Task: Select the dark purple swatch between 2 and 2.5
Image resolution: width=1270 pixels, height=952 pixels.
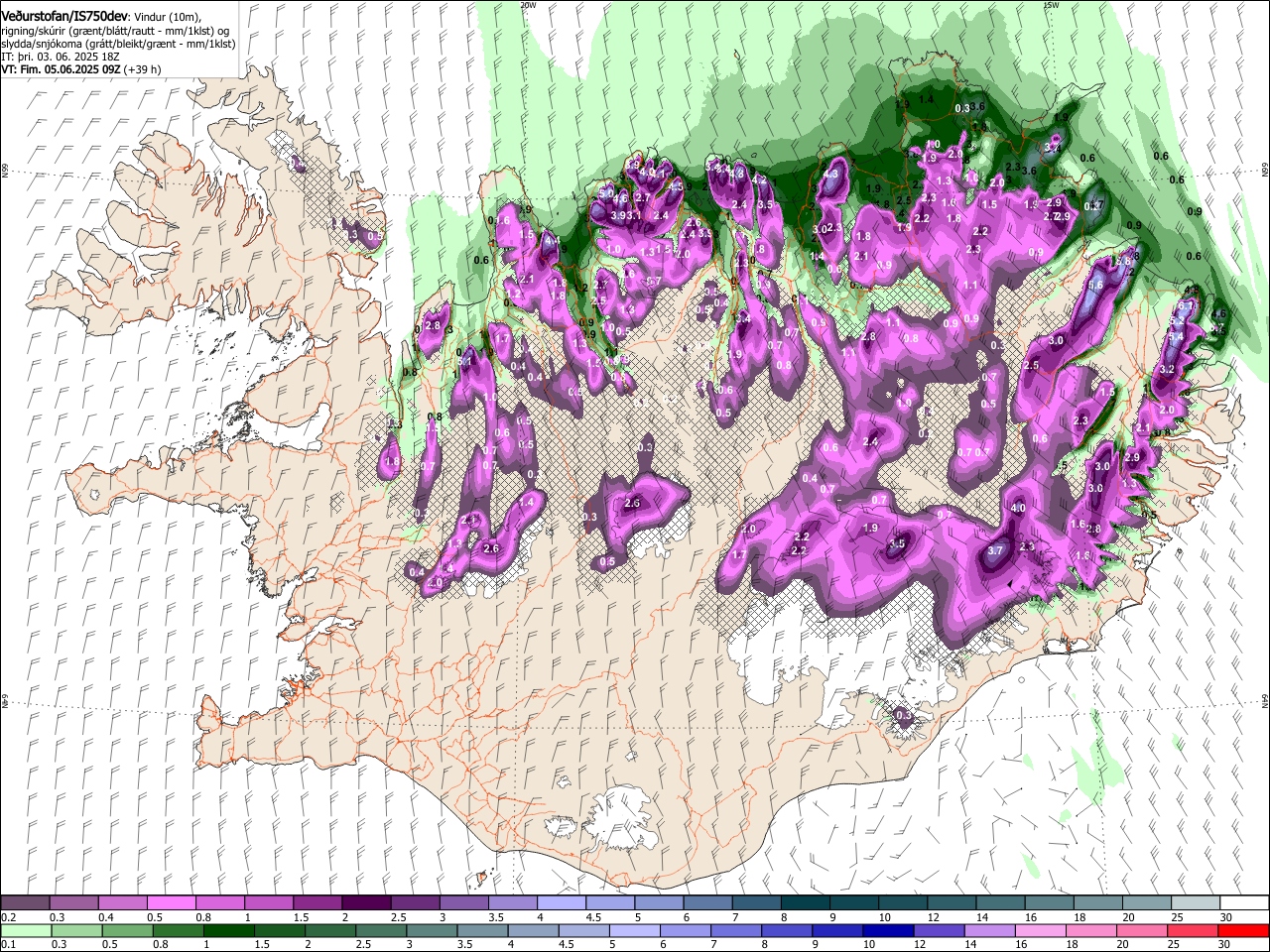Action: click(x=366, y=903)
